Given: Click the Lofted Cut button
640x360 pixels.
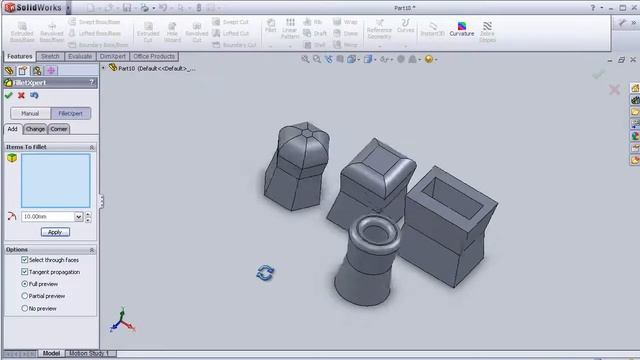Looking at the screenshot, I should click(231, 33).
